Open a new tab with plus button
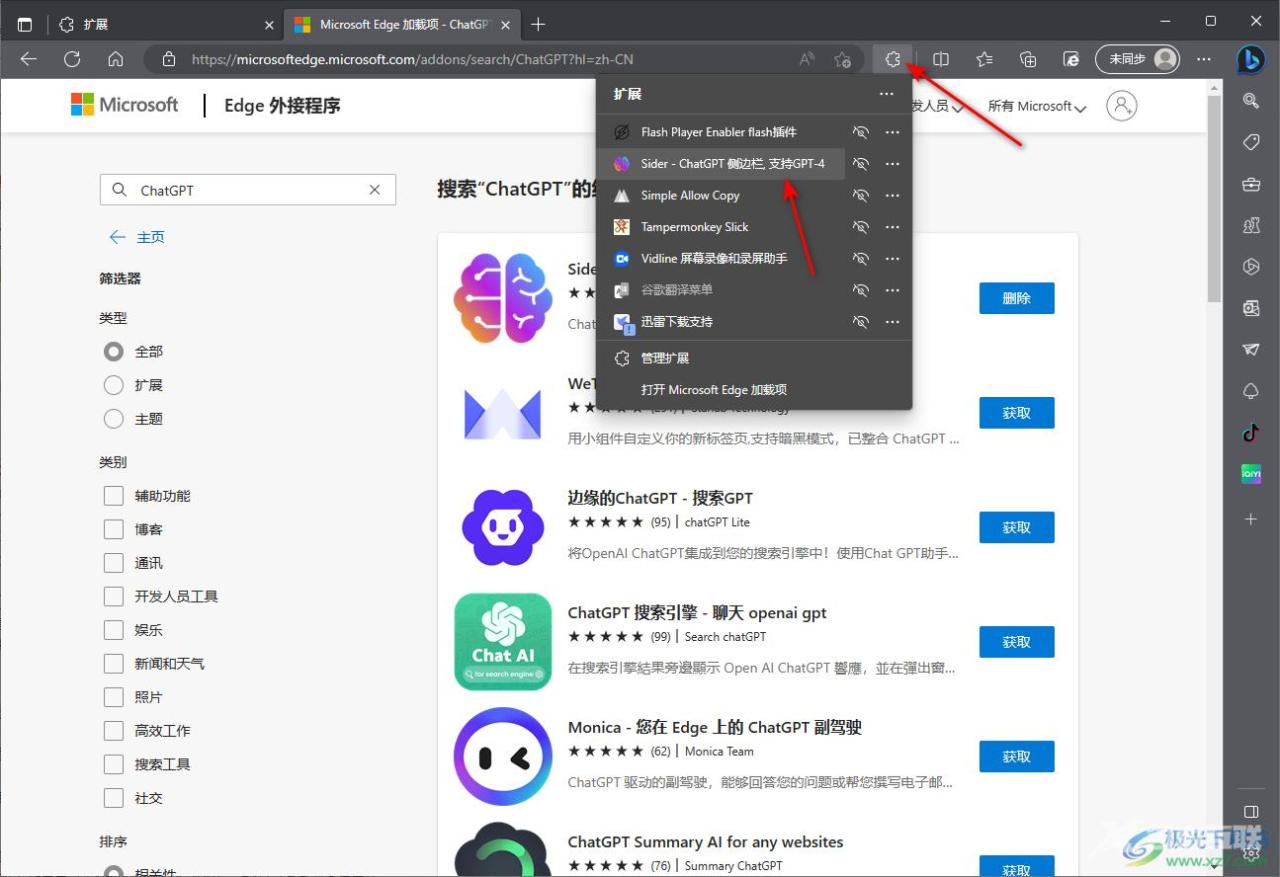Screen dimensions: 1280x877 (538, 24)
